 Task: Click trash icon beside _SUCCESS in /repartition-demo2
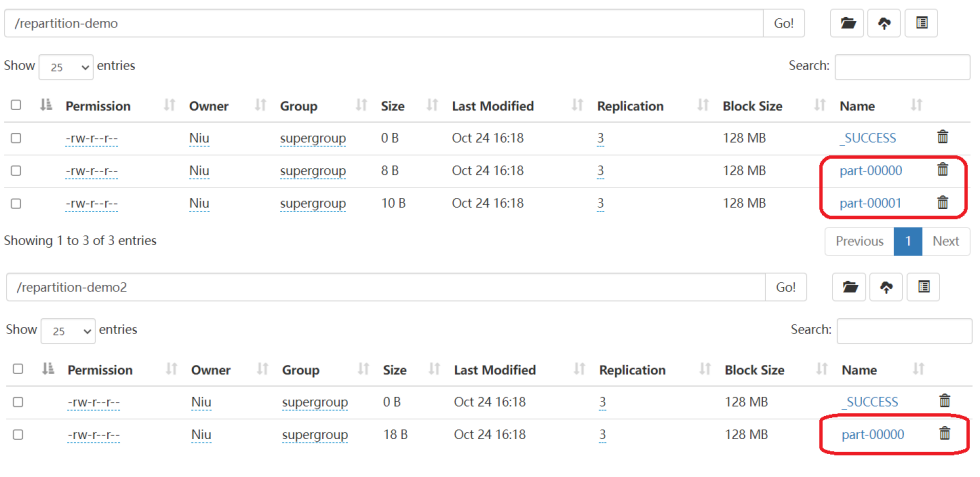click(x=944, y=401)
